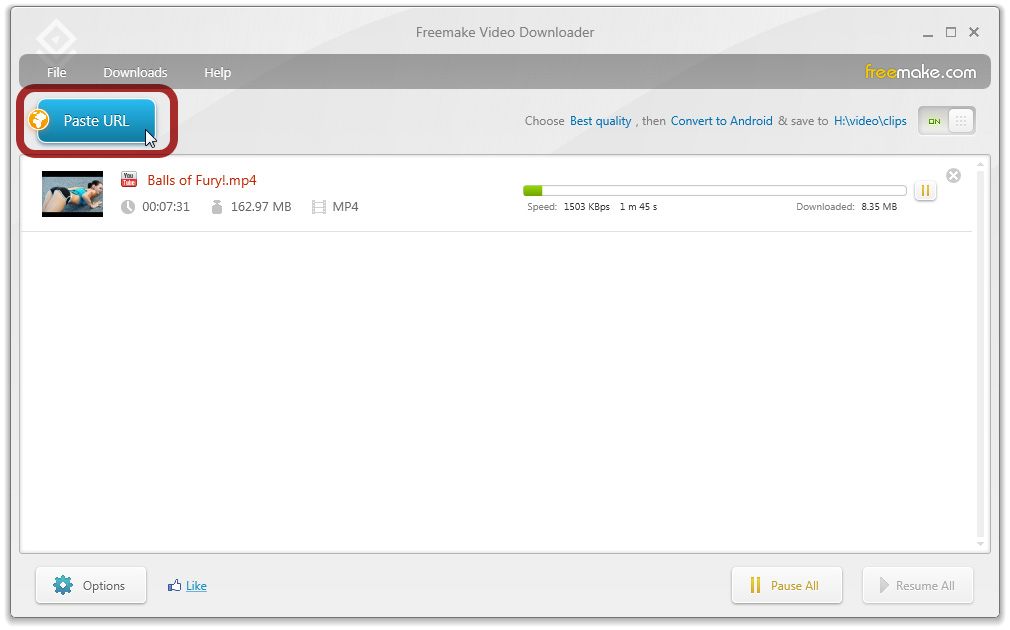
Task: Change the H:\video\clips save folder
Action: click(x=870, y=121)
